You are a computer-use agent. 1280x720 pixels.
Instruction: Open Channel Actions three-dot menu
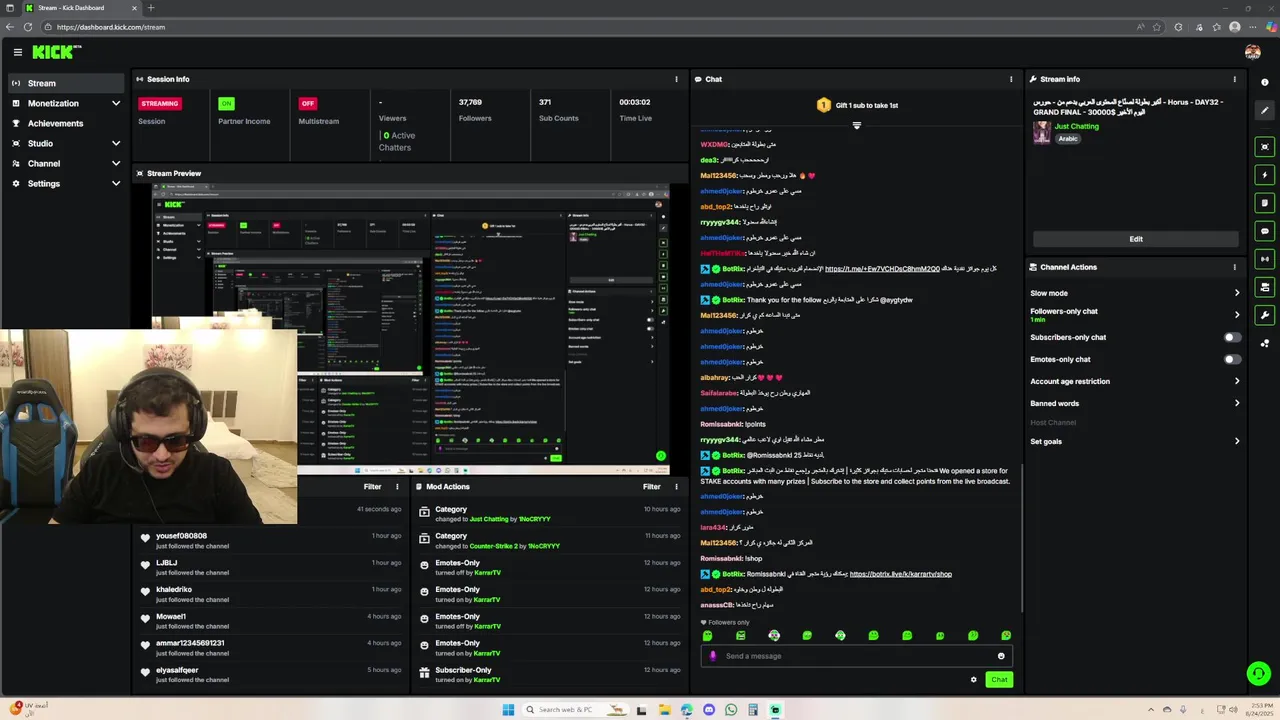point(1234,267)
